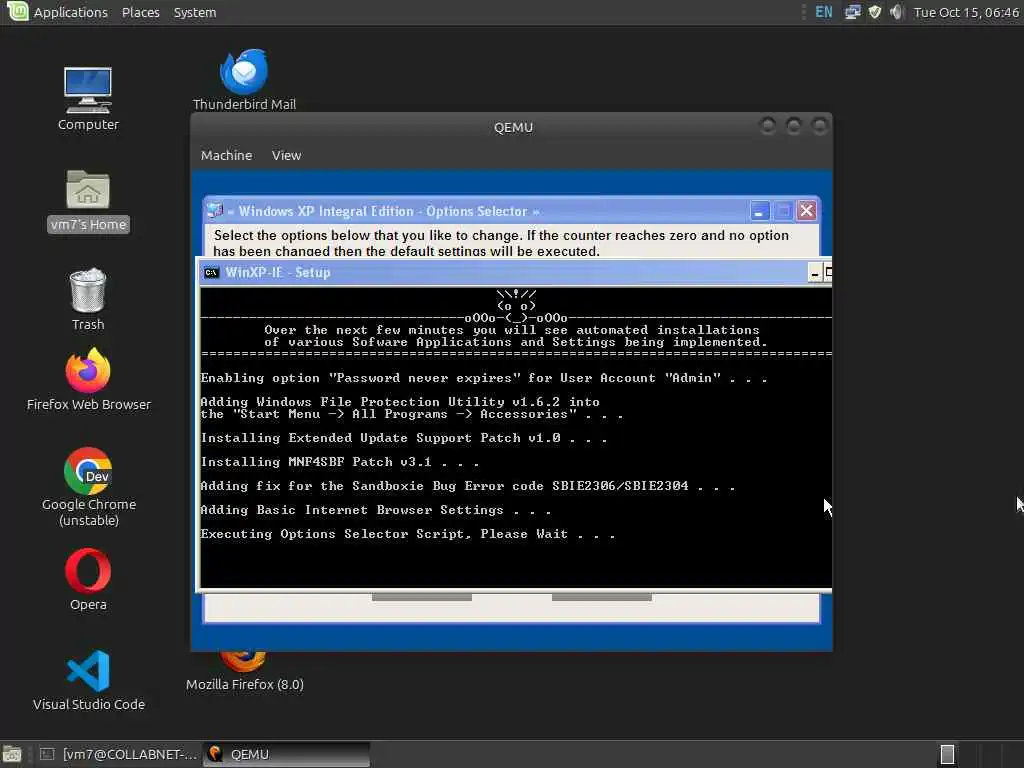Image resolution: width=1024 pixels, height=768 pixels.
Task: Click the 'Adding Basic Internet Browser Settings' line
Action: [x=376, y=510]
